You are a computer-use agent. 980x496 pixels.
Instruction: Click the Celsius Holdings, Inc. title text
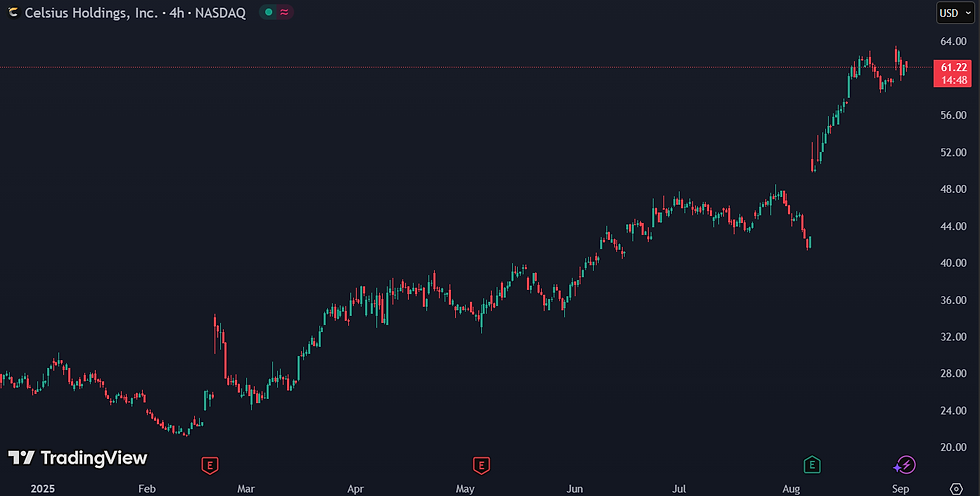click(x=91, y=13)
